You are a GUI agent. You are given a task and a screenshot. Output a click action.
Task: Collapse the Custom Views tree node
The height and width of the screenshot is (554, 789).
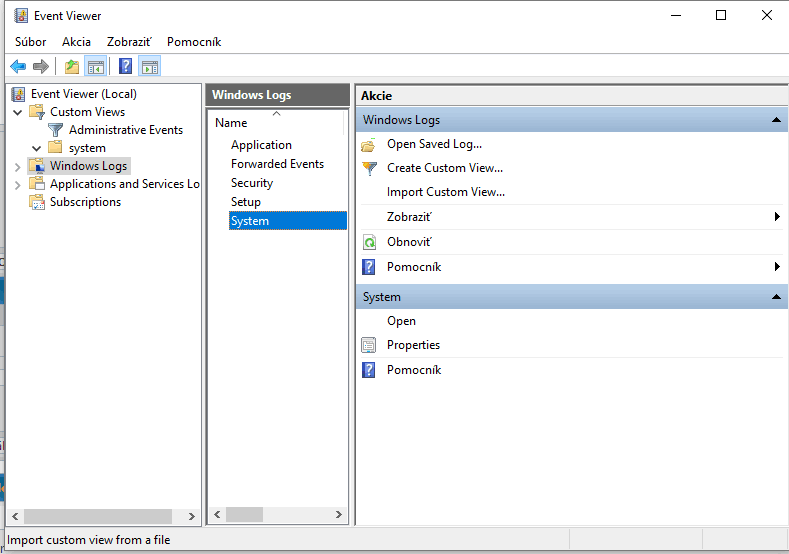pos(18,112)
